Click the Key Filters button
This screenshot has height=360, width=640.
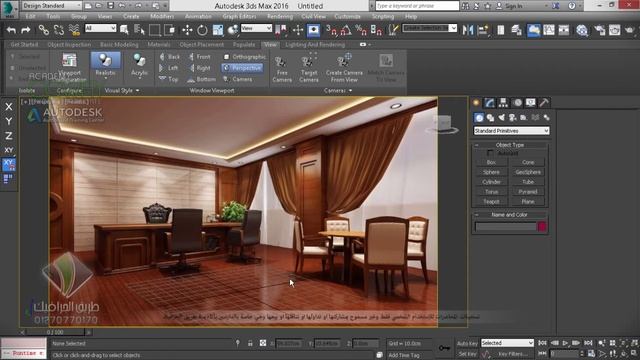(x=513, y=354)
